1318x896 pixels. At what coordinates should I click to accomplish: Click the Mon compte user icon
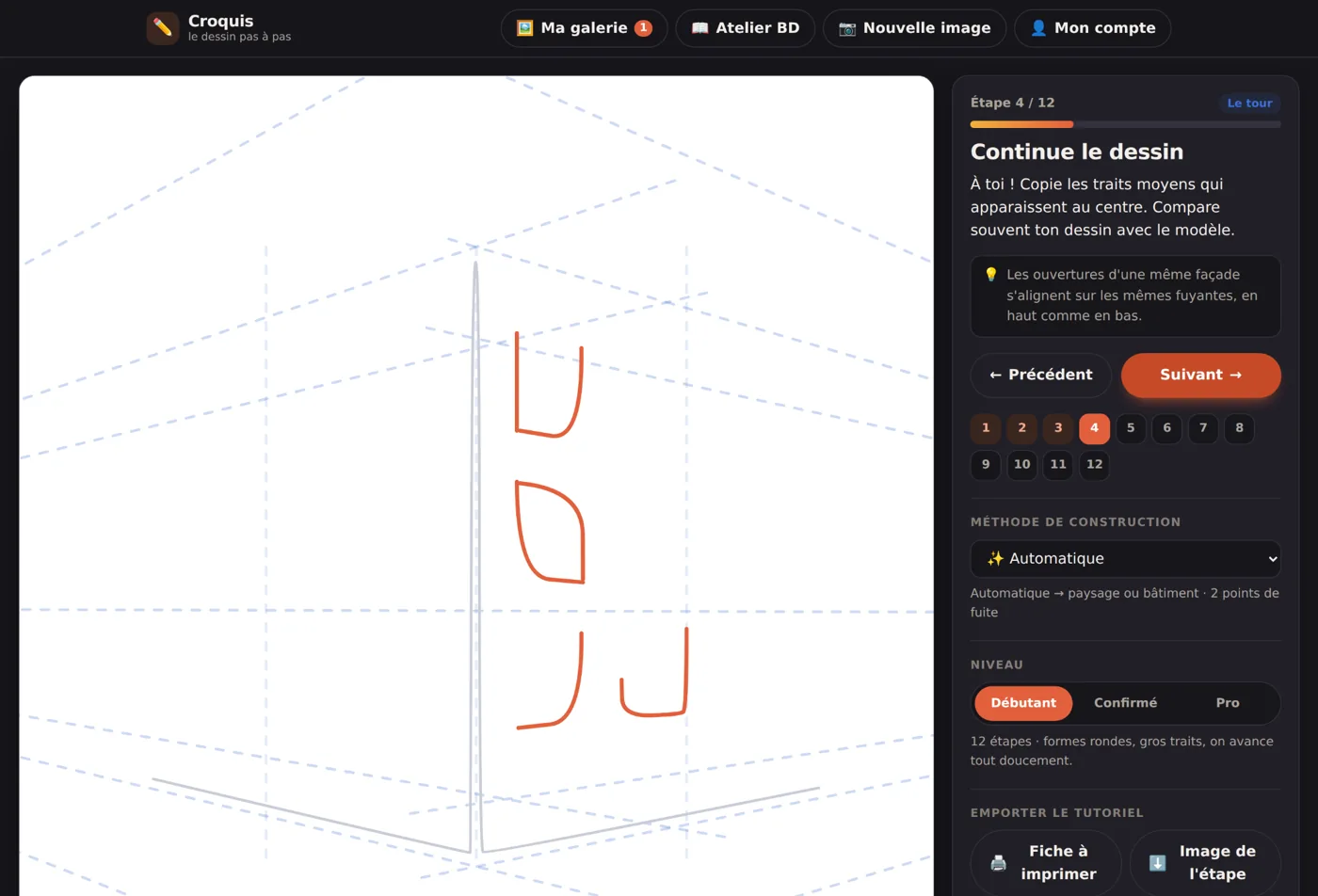[1038, 28]
